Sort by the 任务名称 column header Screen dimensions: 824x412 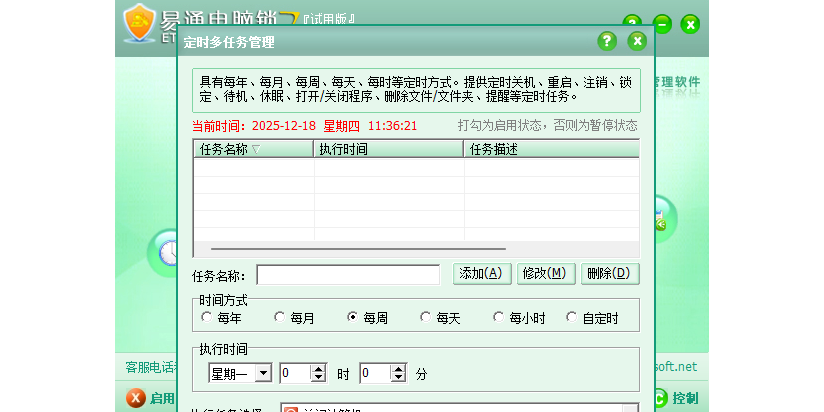click(252, 149)
